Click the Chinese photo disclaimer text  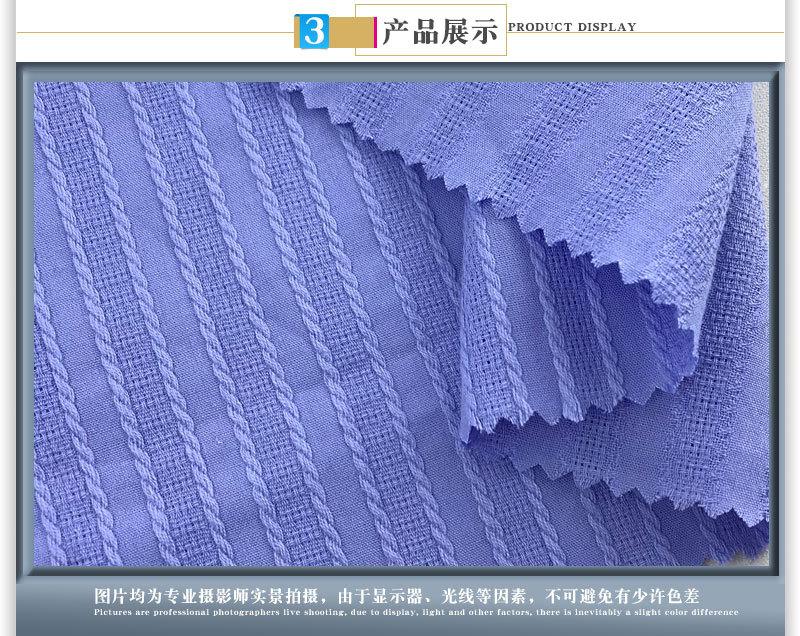411,596
